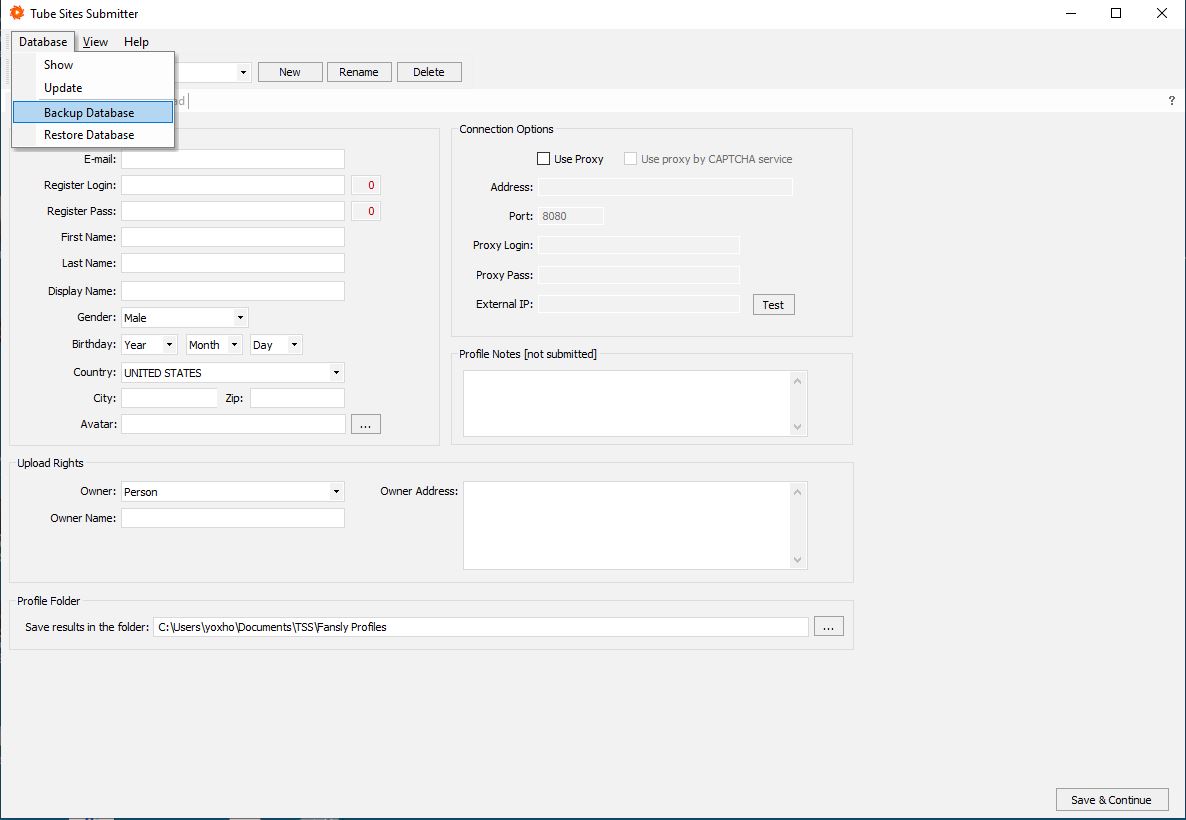
Task: Choose Restore Database menu entry
Action: (x=90, y=134)
